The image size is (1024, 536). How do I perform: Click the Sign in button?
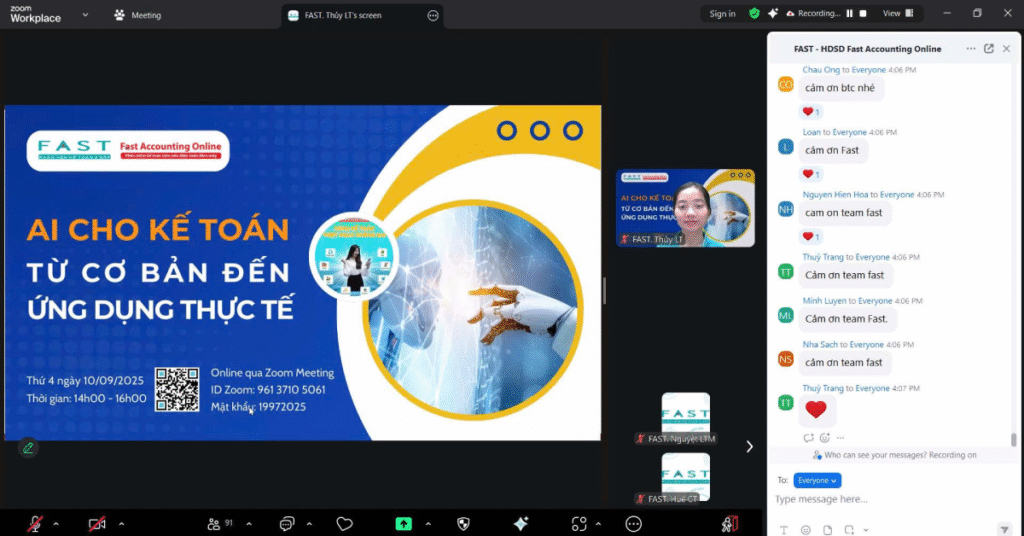coord(722,14)
